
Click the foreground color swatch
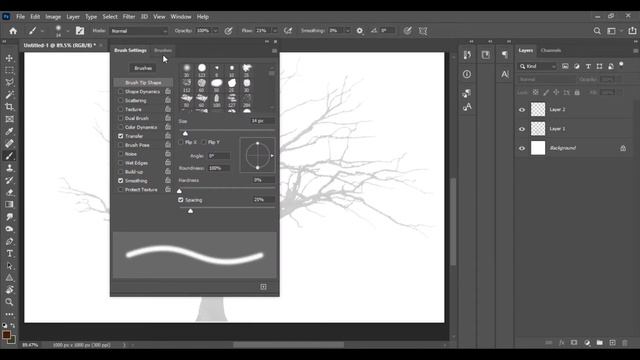[x=6, y=335]
